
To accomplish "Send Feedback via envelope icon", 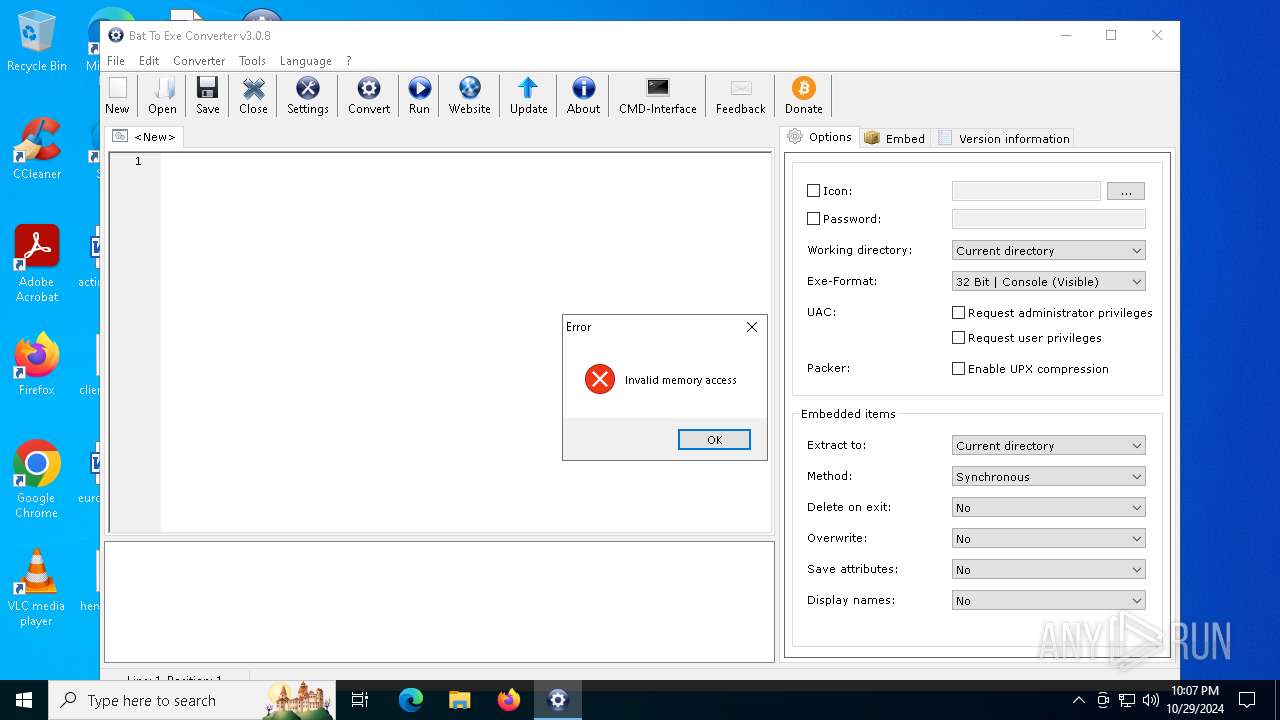I will (740, 96).
